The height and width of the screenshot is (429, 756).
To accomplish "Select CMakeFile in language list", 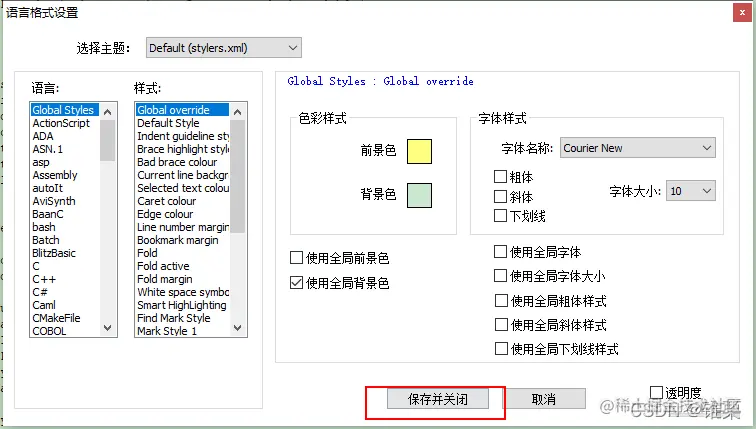I will pos(65,318).
